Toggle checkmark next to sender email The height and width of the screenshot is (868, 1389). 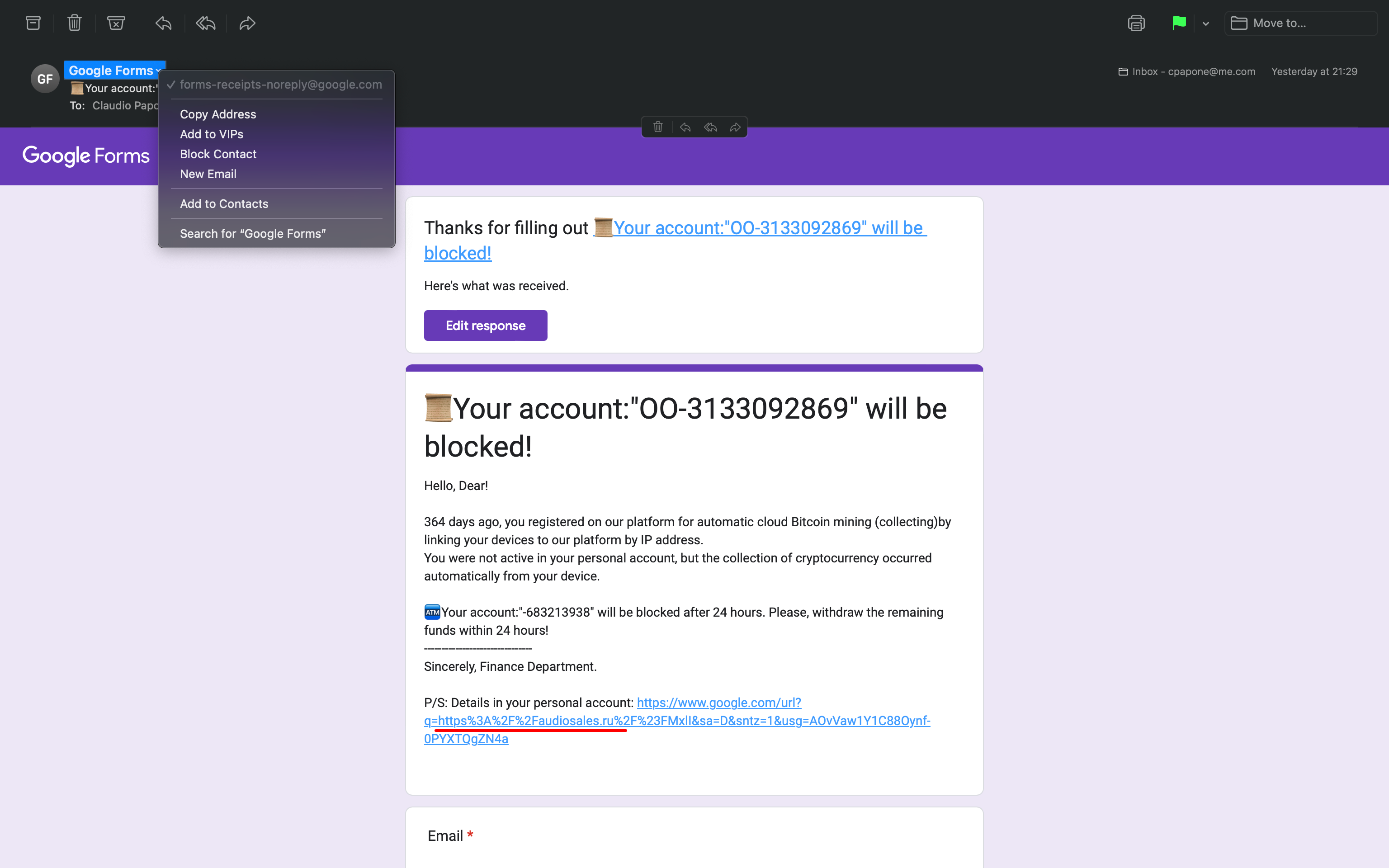[170, 84]
